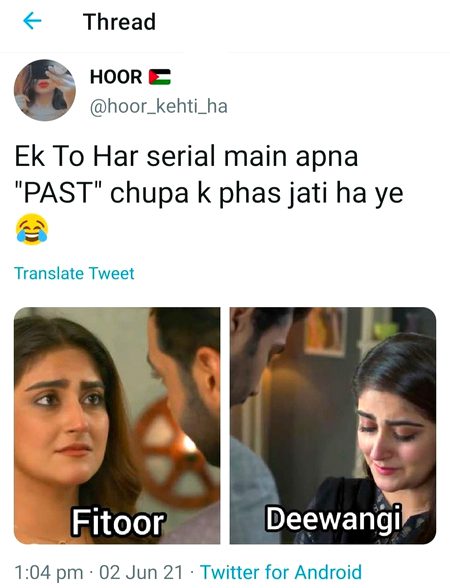Tap the word "PAST" in the tweet
This screenshot has width=450, height=588.
tap(58, 194)
